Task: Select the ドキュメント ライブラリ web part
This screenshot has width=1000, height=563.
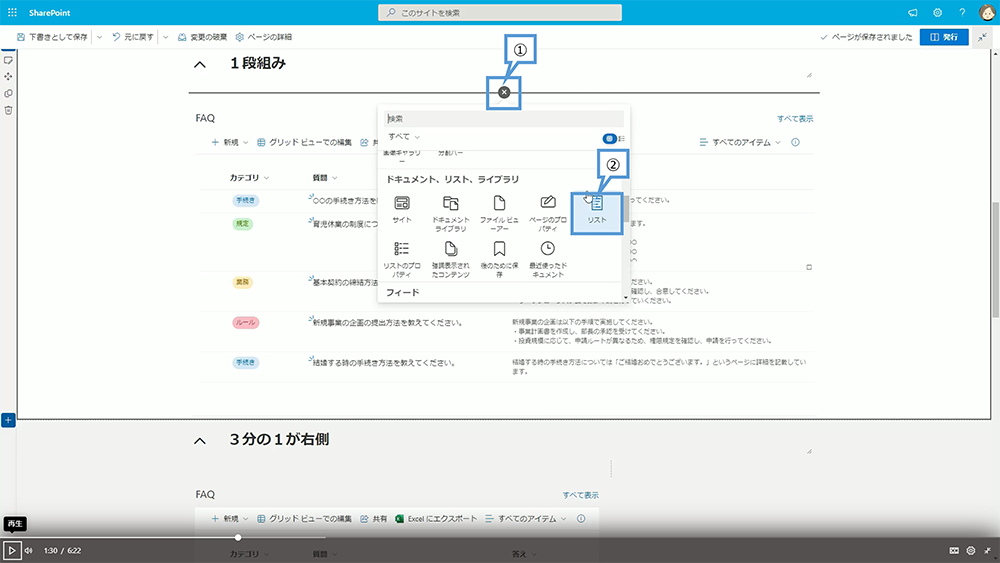Action: pos(451,213)
